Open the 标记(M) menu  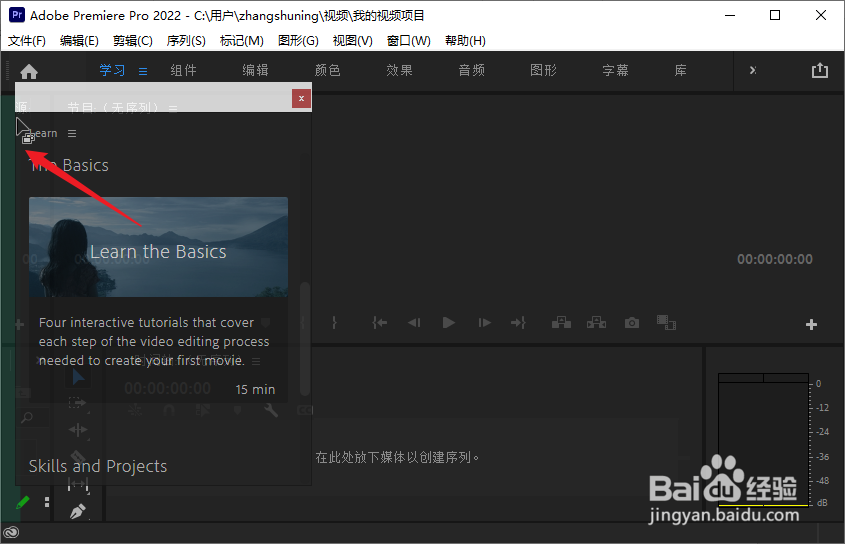[241, 41]
